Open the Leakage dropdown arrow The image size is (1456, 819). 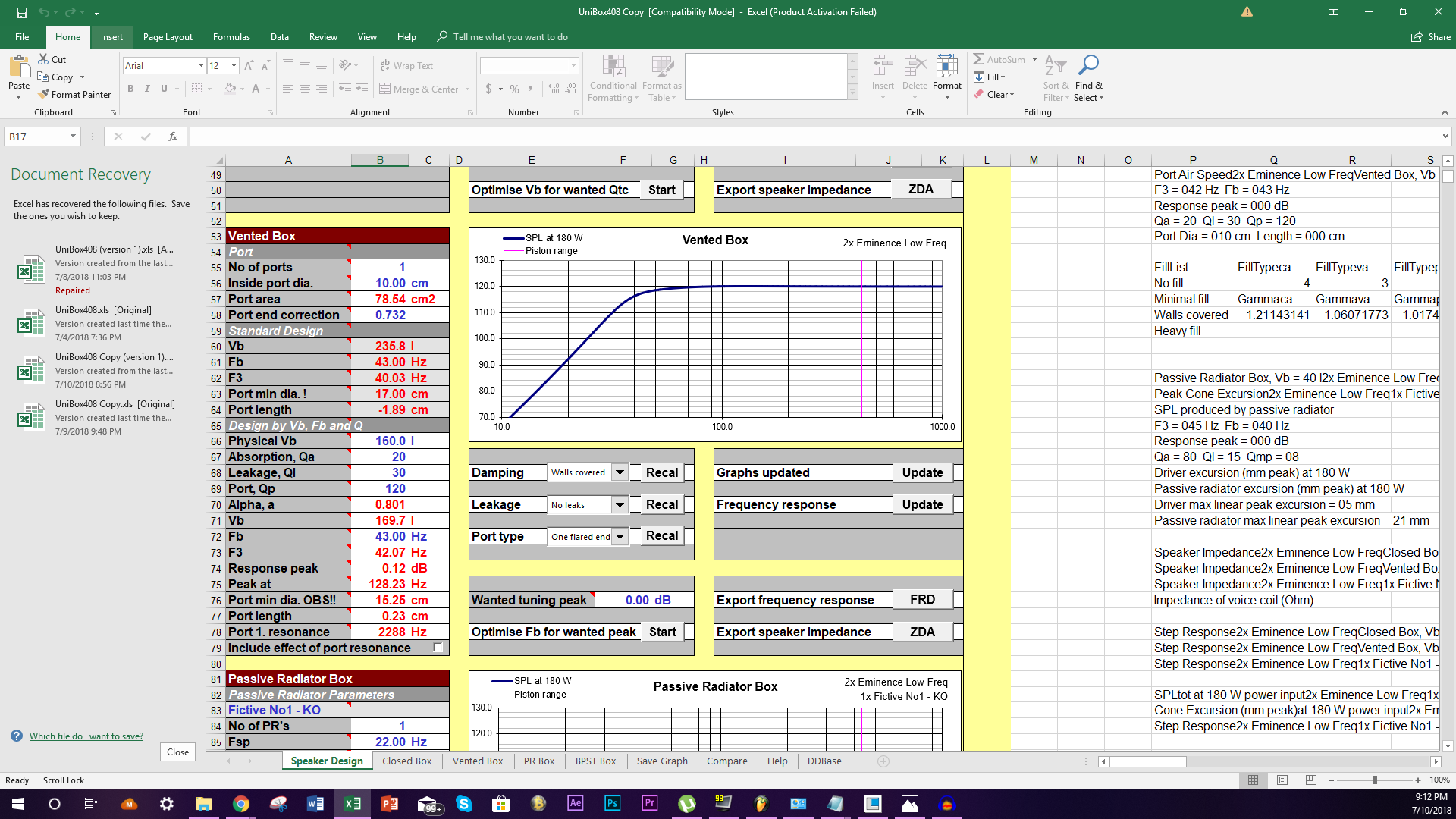point(620,504)
